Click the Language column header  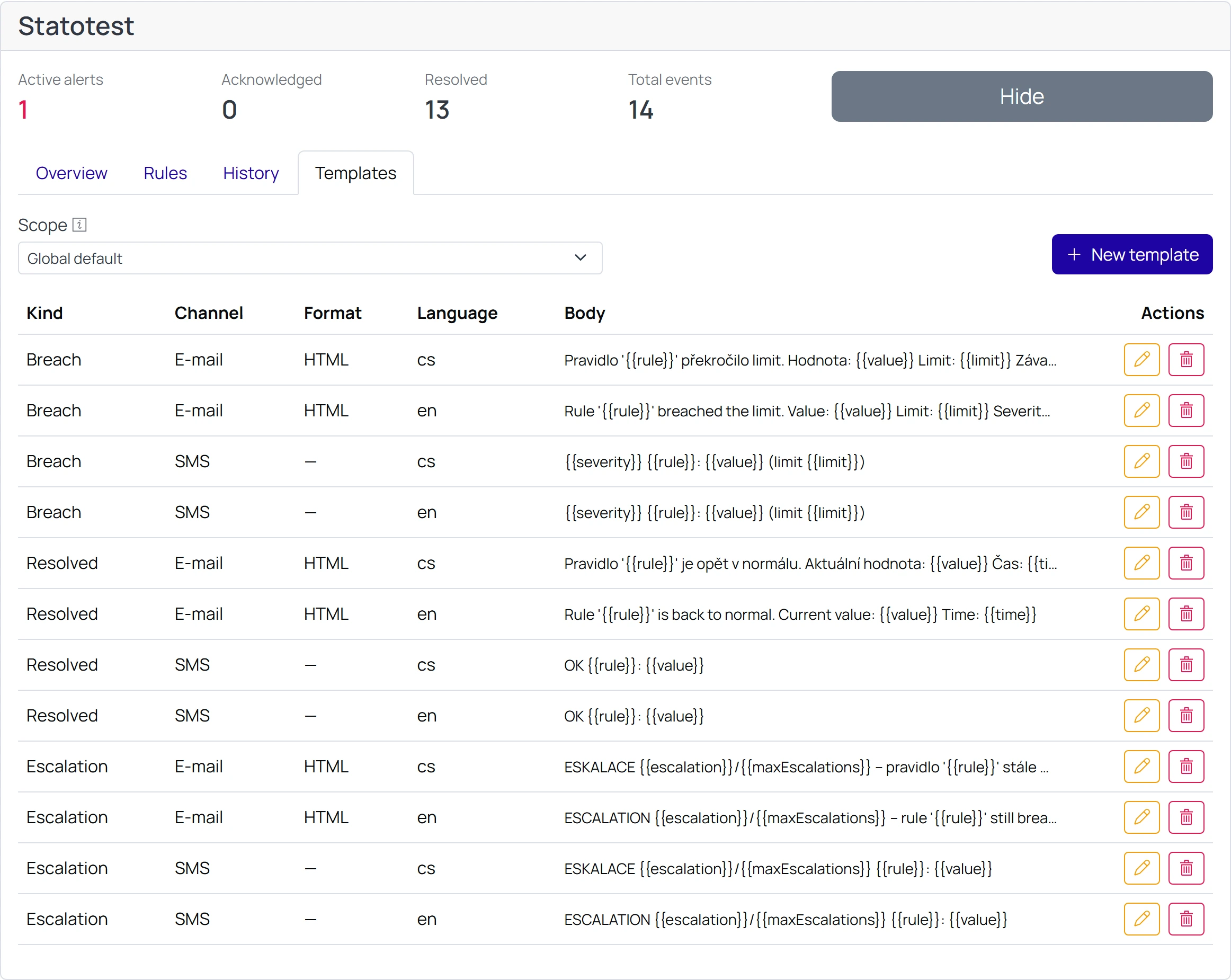click(457, 314)
